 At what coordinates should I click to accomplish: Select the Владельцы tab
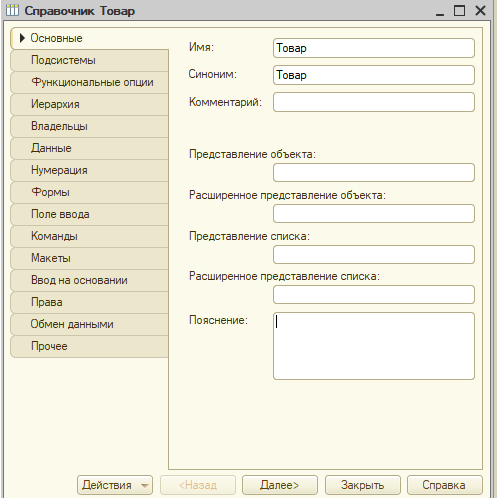[89, 126]
